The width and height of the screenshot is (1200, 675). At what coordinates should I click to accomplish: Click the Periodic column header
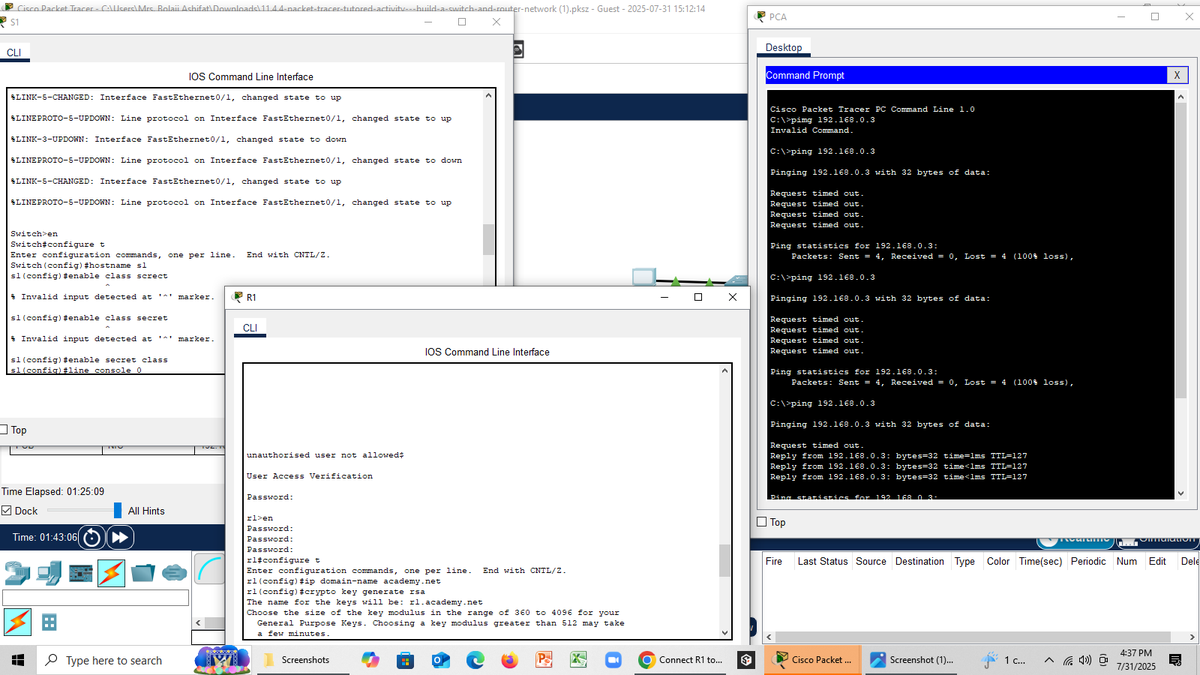(1088, 562)
